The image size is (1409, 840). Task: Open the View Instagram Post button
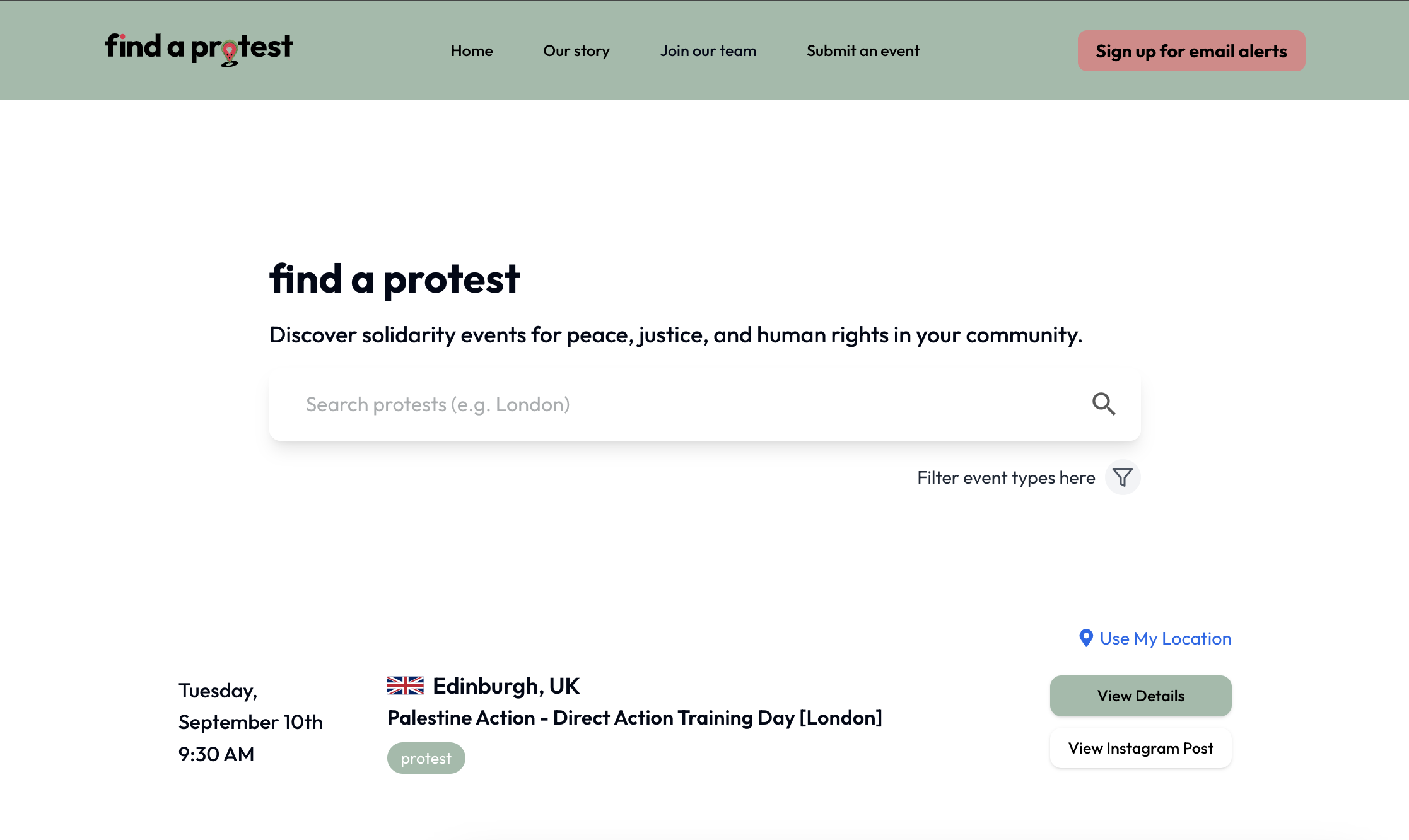coord(1140,749)
